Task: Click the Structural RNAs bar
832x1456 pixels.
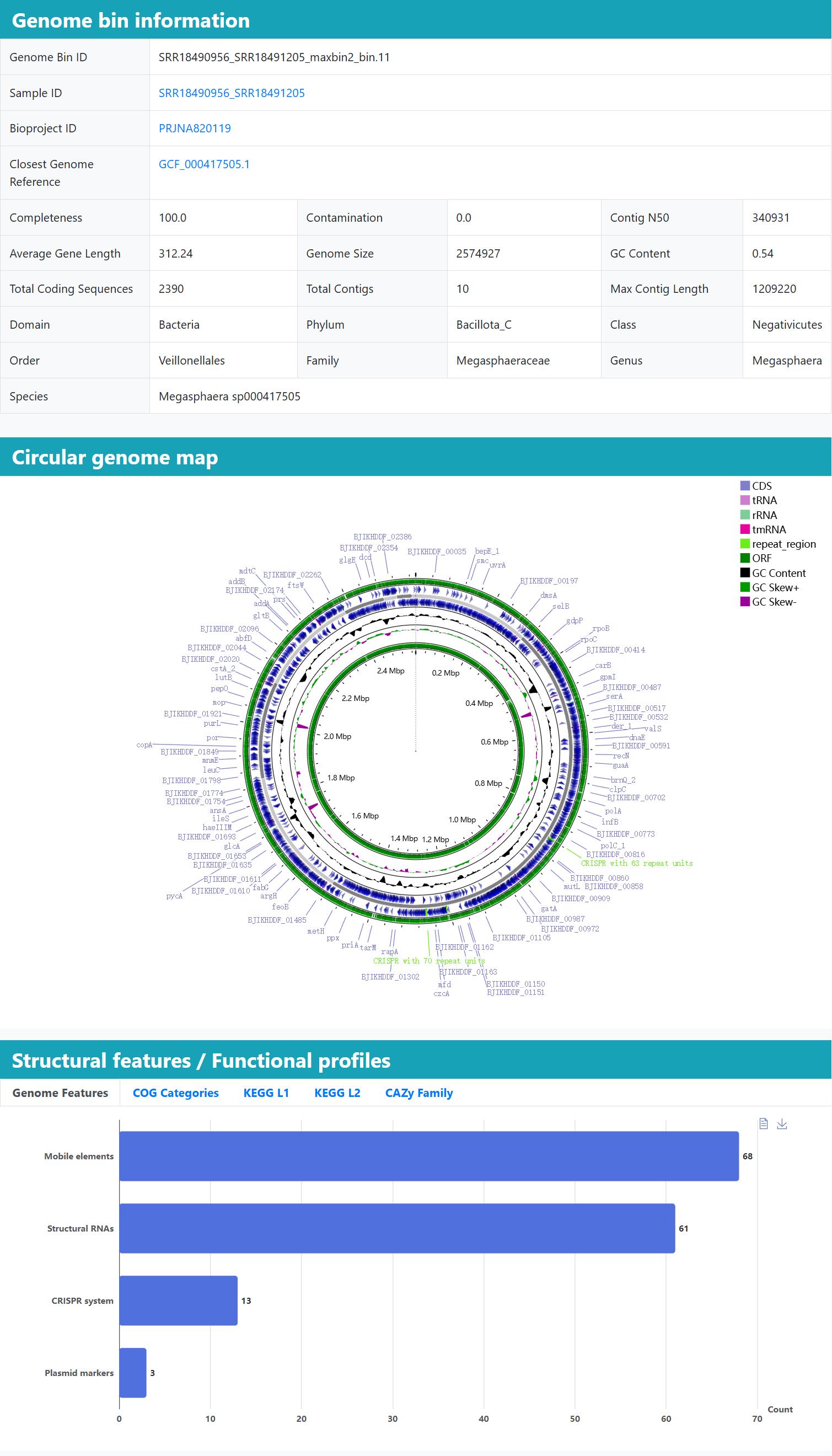Action: click(x=396, y=1228)
